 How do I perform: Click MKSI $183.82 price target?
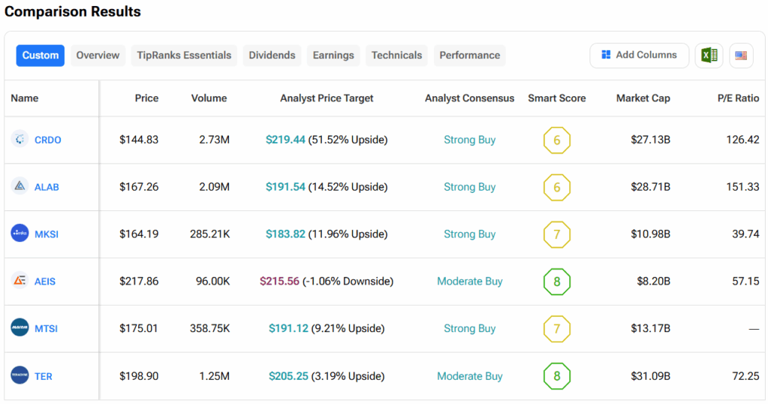pos(286,234)
